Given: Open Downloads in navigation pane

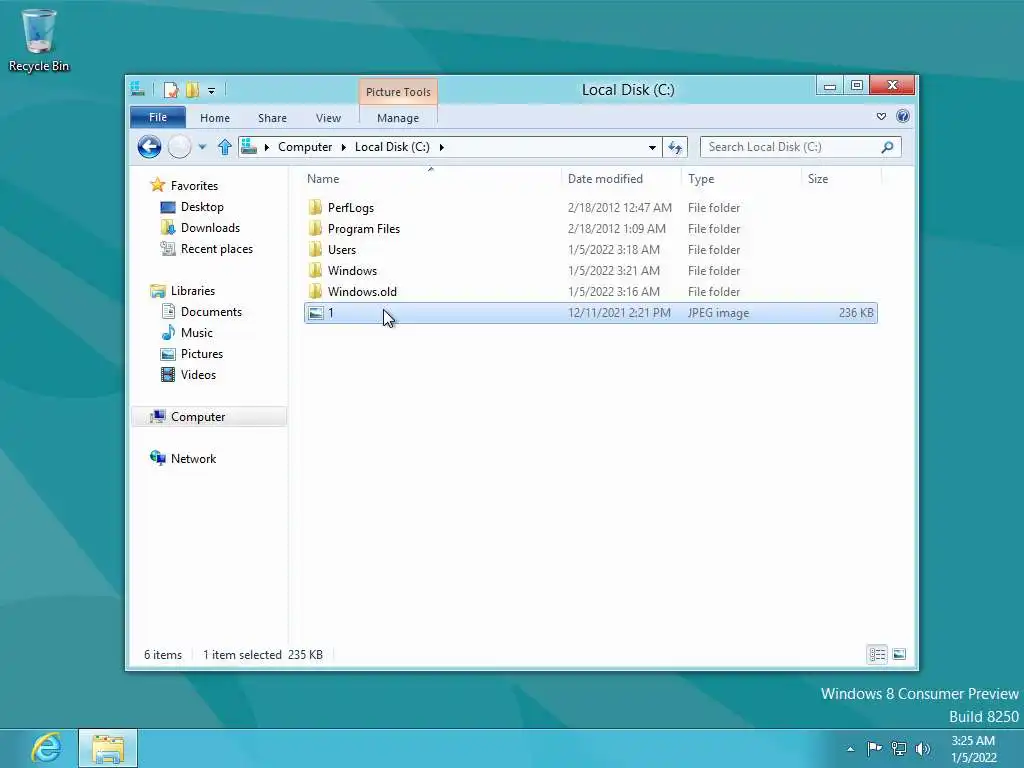Looking at the screenshot, I should (x=210, y=228).
